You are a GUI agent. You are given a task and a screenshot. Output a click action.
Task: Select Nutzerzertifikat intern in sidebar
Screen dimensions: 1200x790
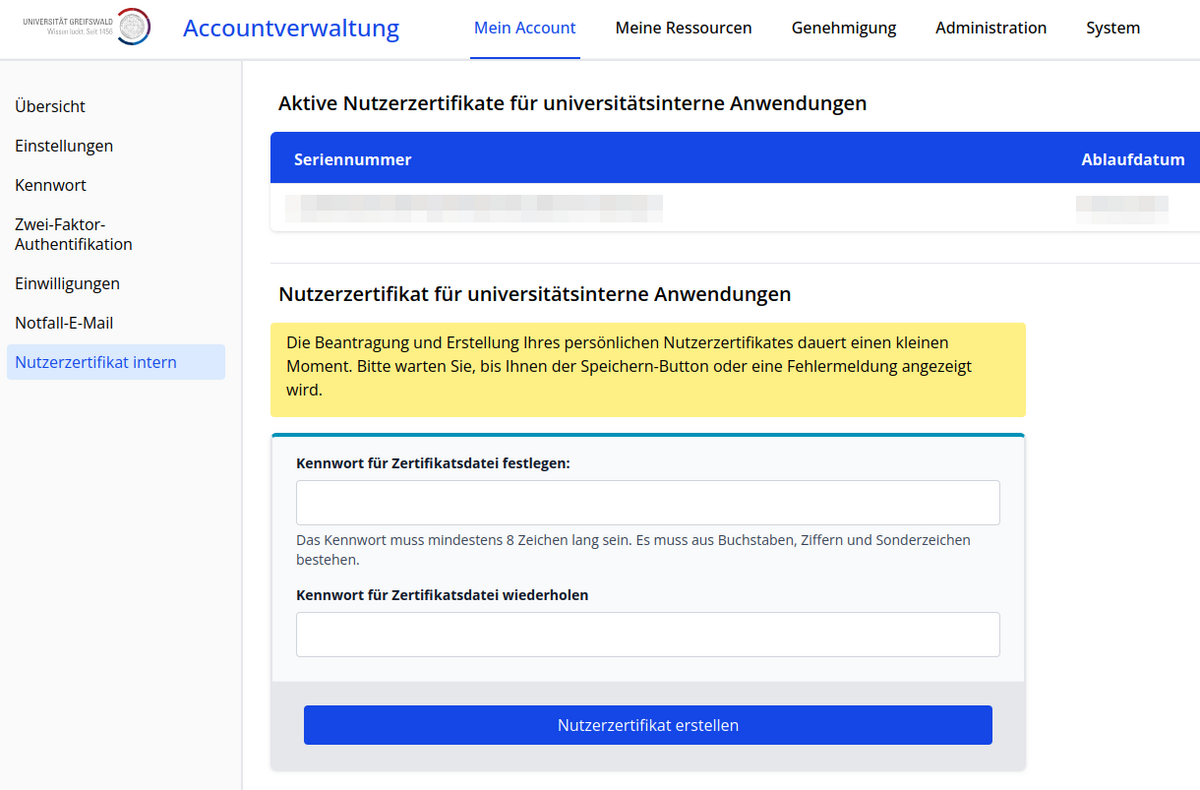coord(96,362)
